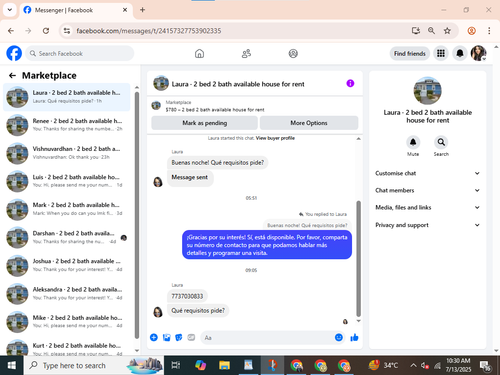This screenshot has width=500, height=375.
Task: Open Luis conversation in the list
Action: [x=67, y=181]
